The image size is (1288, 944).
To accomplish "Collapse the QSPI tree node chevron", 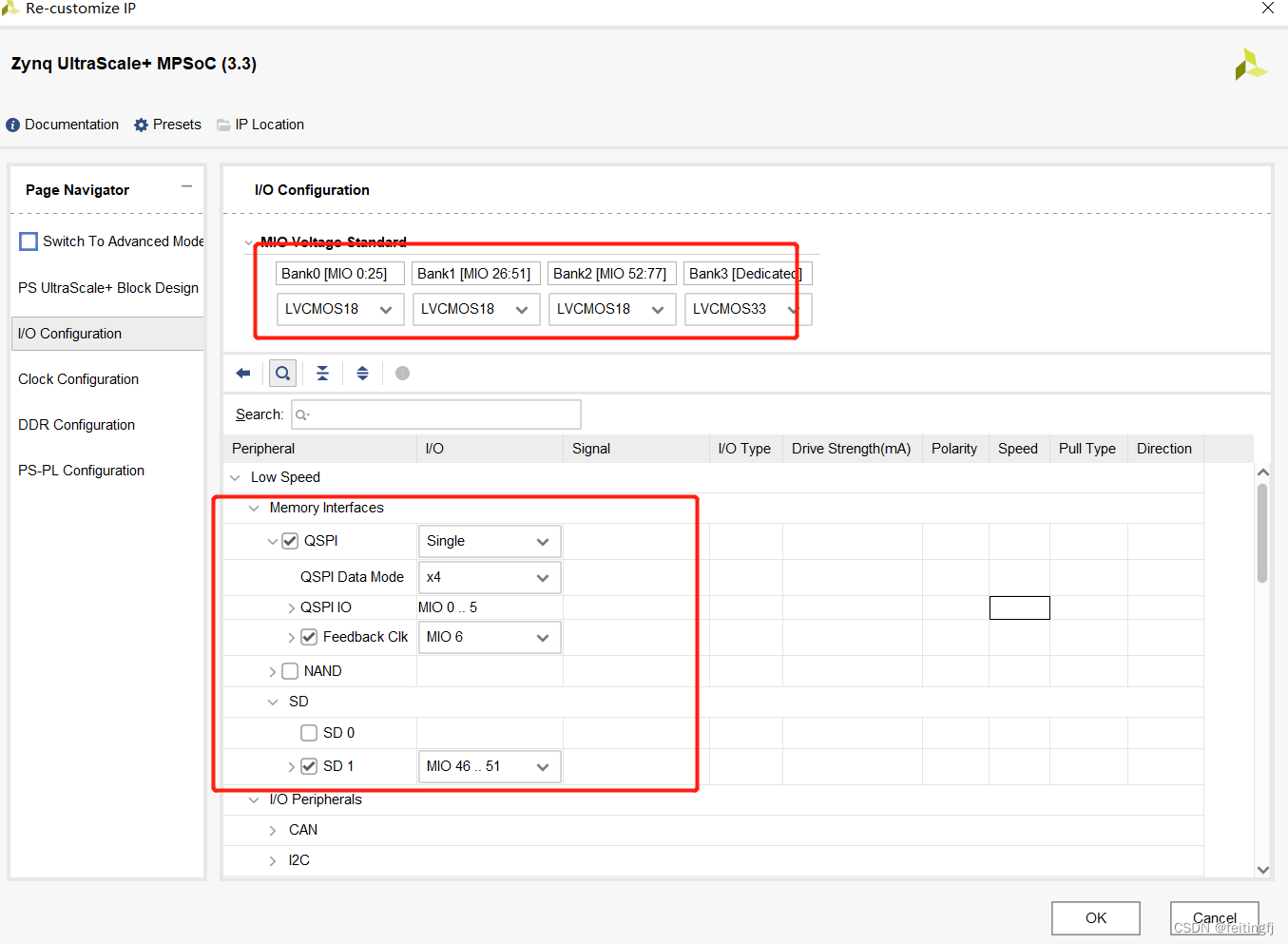I will [272, 542].
